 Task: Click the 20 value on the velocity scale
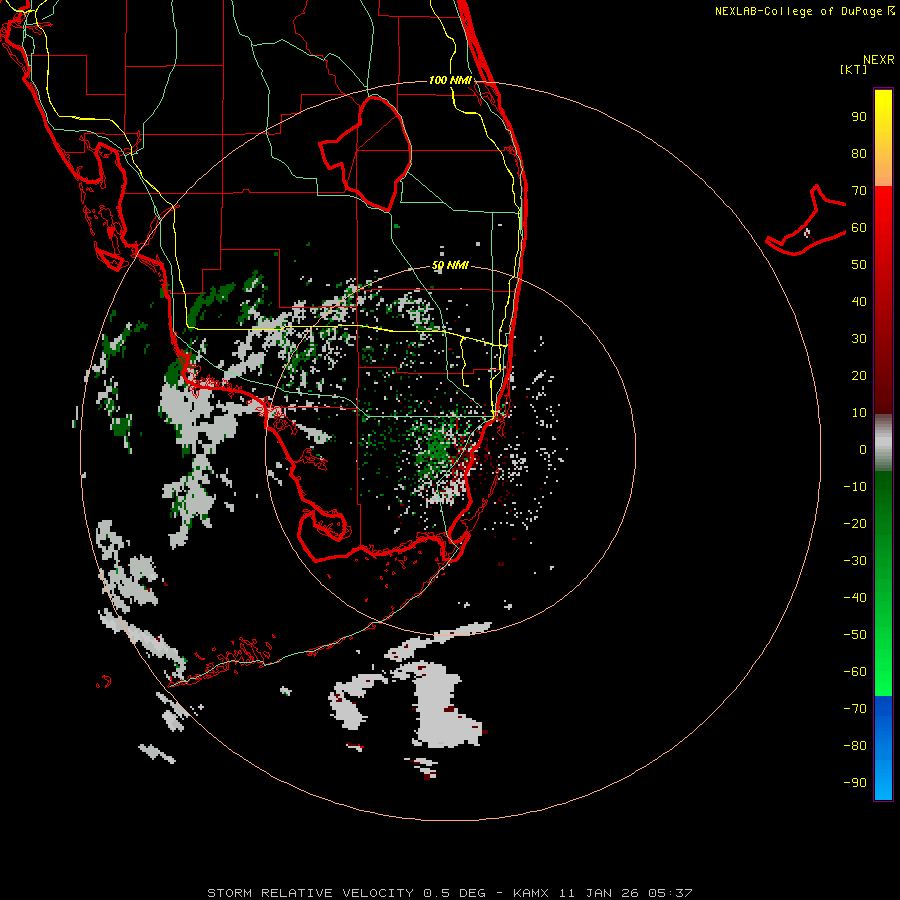pyautogui.click(x=859, y=376)
